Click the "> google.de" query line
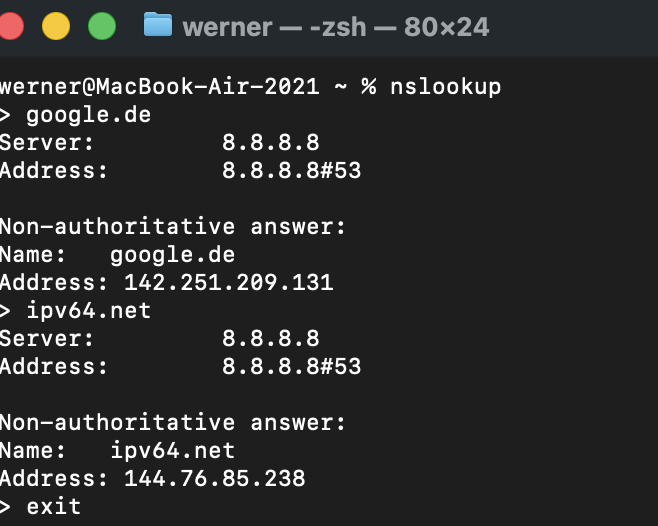This screenshot has height=526, width=658. 76,114
